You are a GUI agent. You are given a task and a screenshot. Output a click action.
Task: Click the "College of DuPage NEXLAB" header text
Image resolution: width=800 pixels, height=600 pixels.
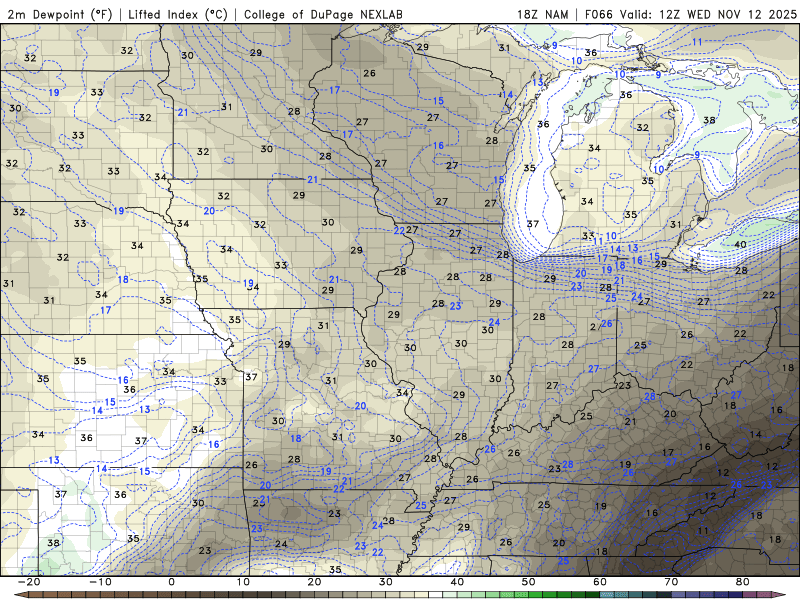click(x=323, y=14)
